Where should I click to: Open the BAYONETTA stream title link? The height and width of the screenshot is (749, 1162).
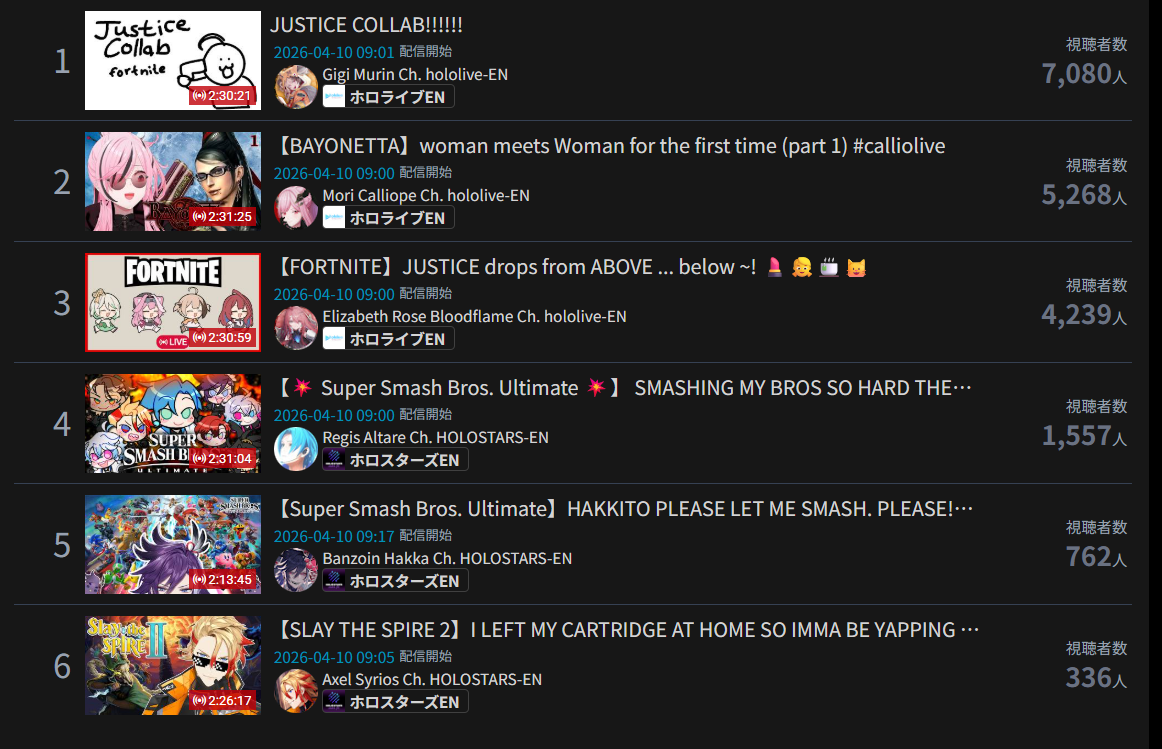609,146
